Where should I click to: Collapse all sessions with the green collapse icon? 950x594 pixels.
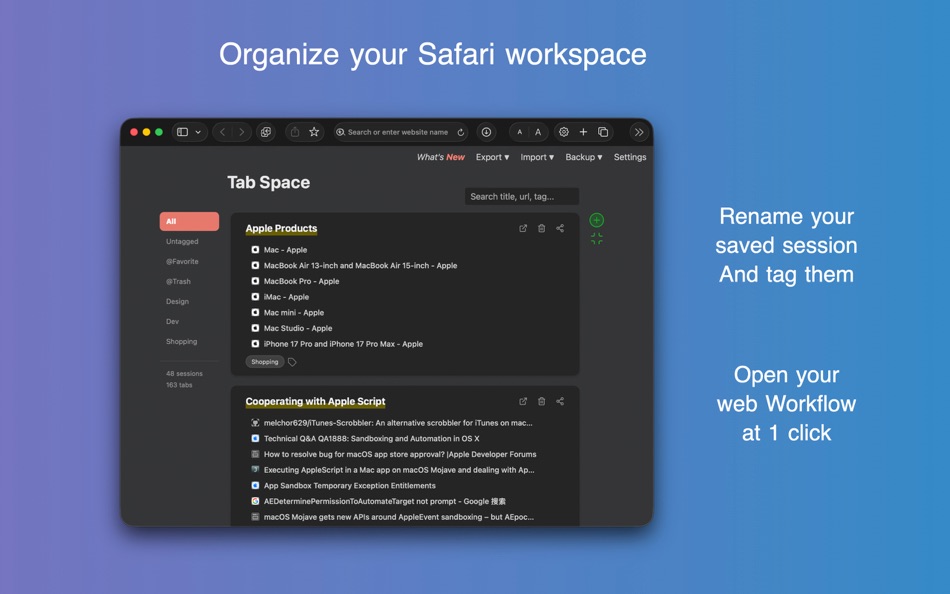596,239
